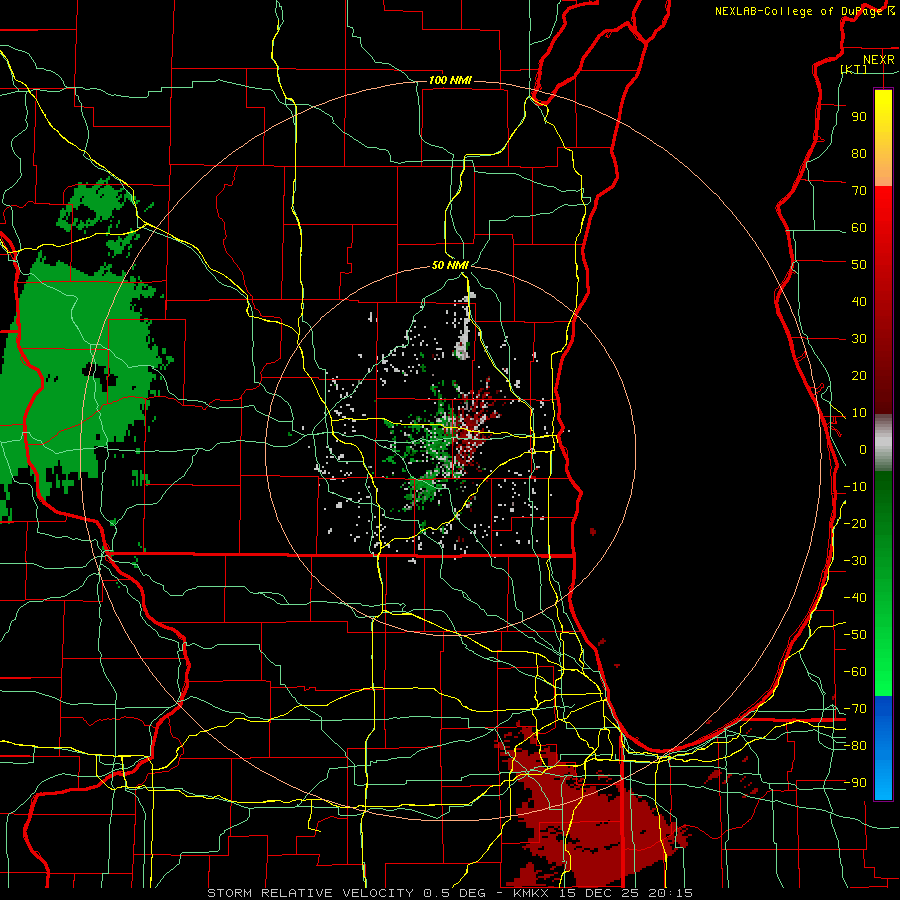The width and height of the screenshot is (900, 900).
Task: Click the "-20" scale value
Action: pos(855,523)
